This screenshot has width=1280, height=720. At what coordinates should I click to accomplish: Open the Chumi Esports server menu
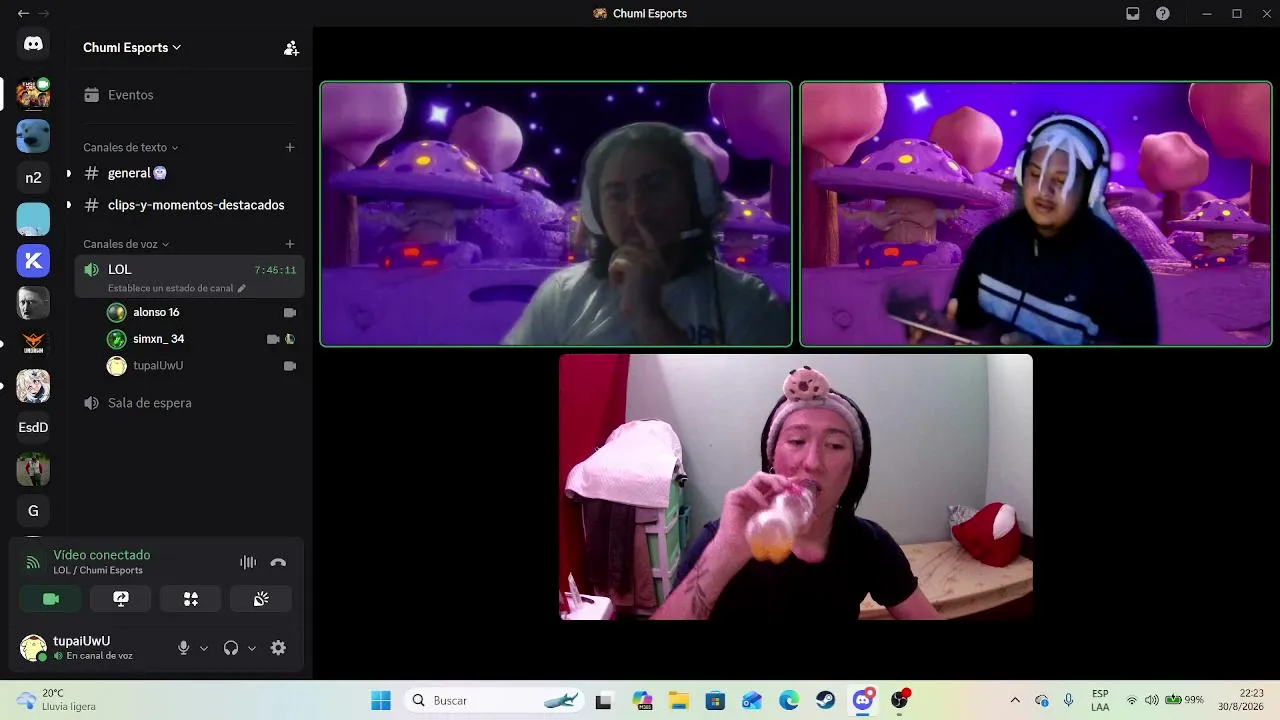[x=132, y=47]
